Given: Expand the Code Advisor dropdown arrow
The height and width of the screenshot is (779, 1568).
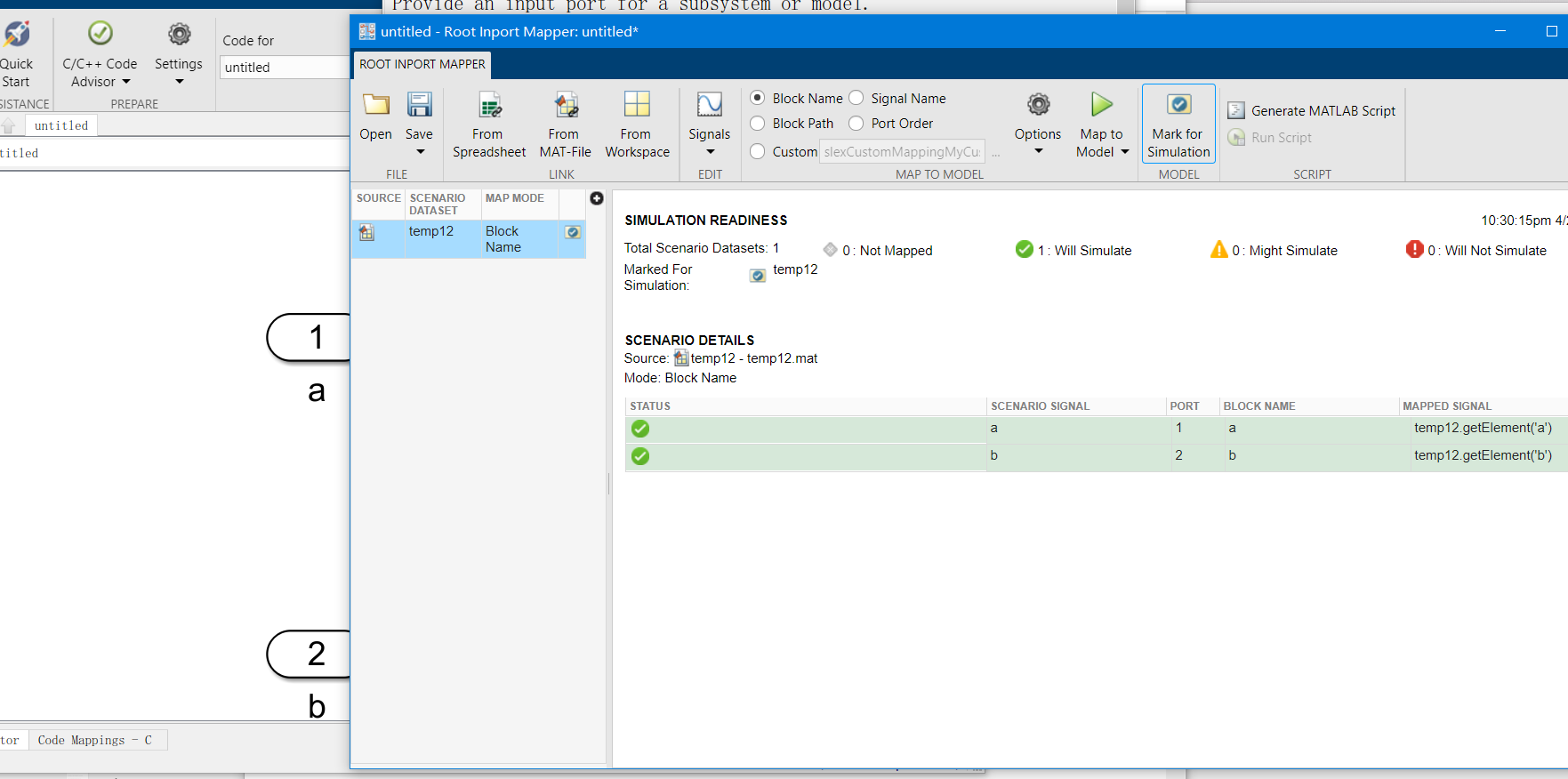Looking at the screenshot, I should [x=126, y=82].
